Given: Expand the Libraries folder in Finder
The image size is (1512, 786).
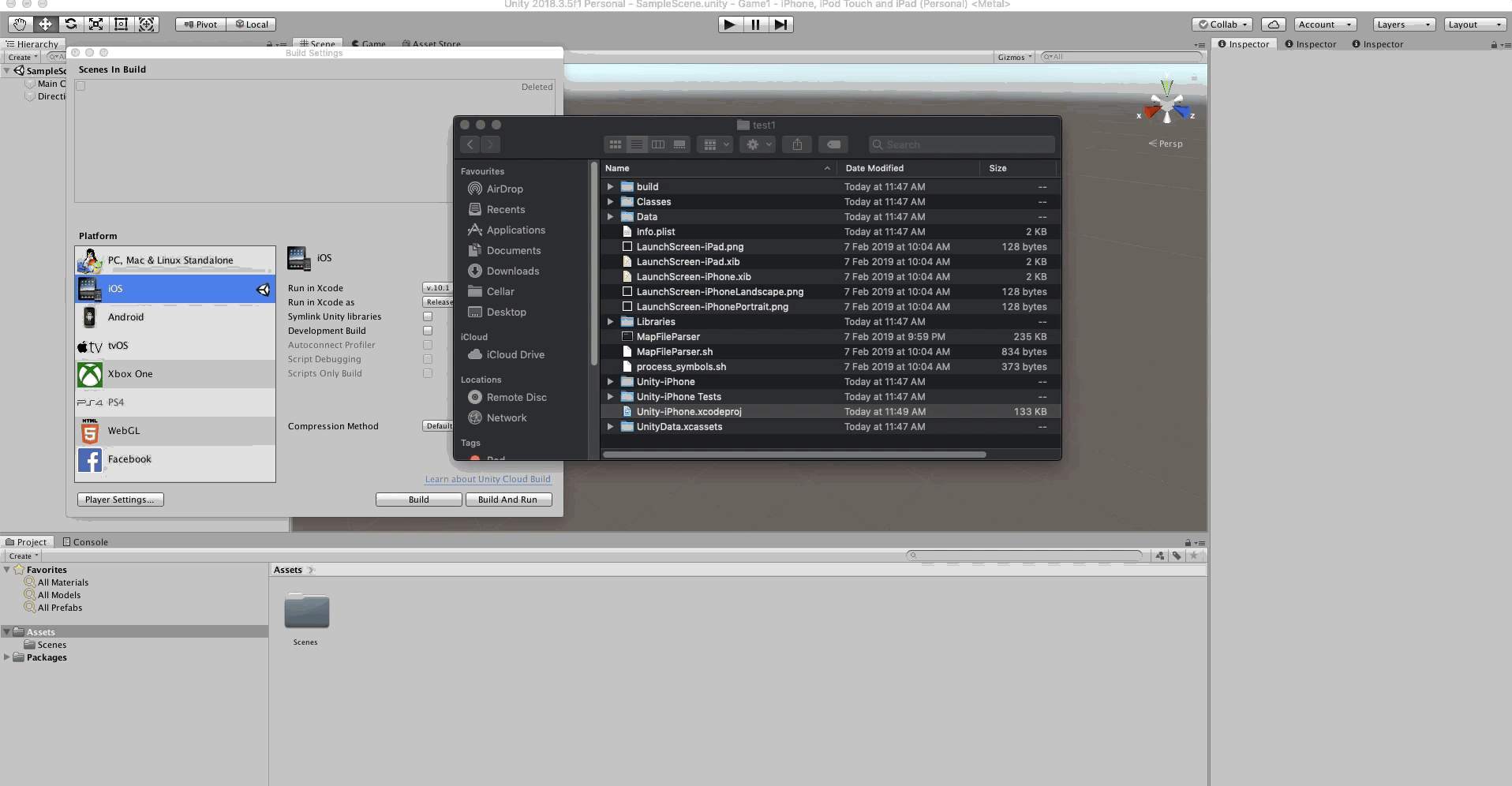Looking at the screenshot, I should (x=610, y=322).
